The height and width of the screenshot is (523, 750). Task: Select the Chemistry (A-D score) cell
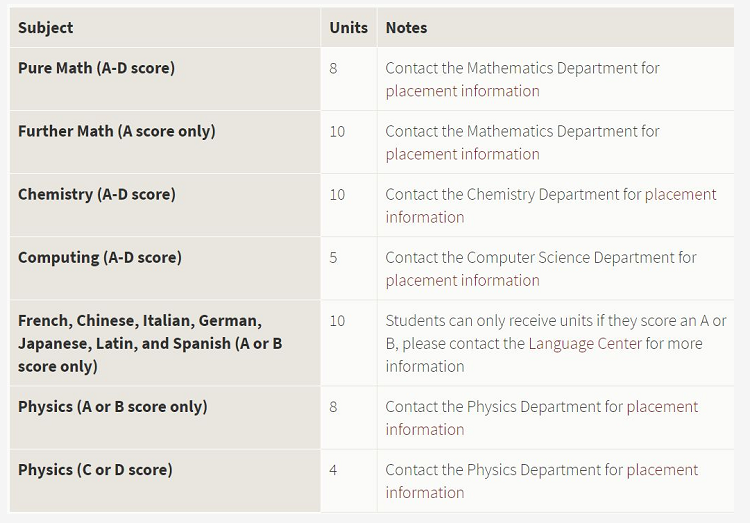coord(165,205)
